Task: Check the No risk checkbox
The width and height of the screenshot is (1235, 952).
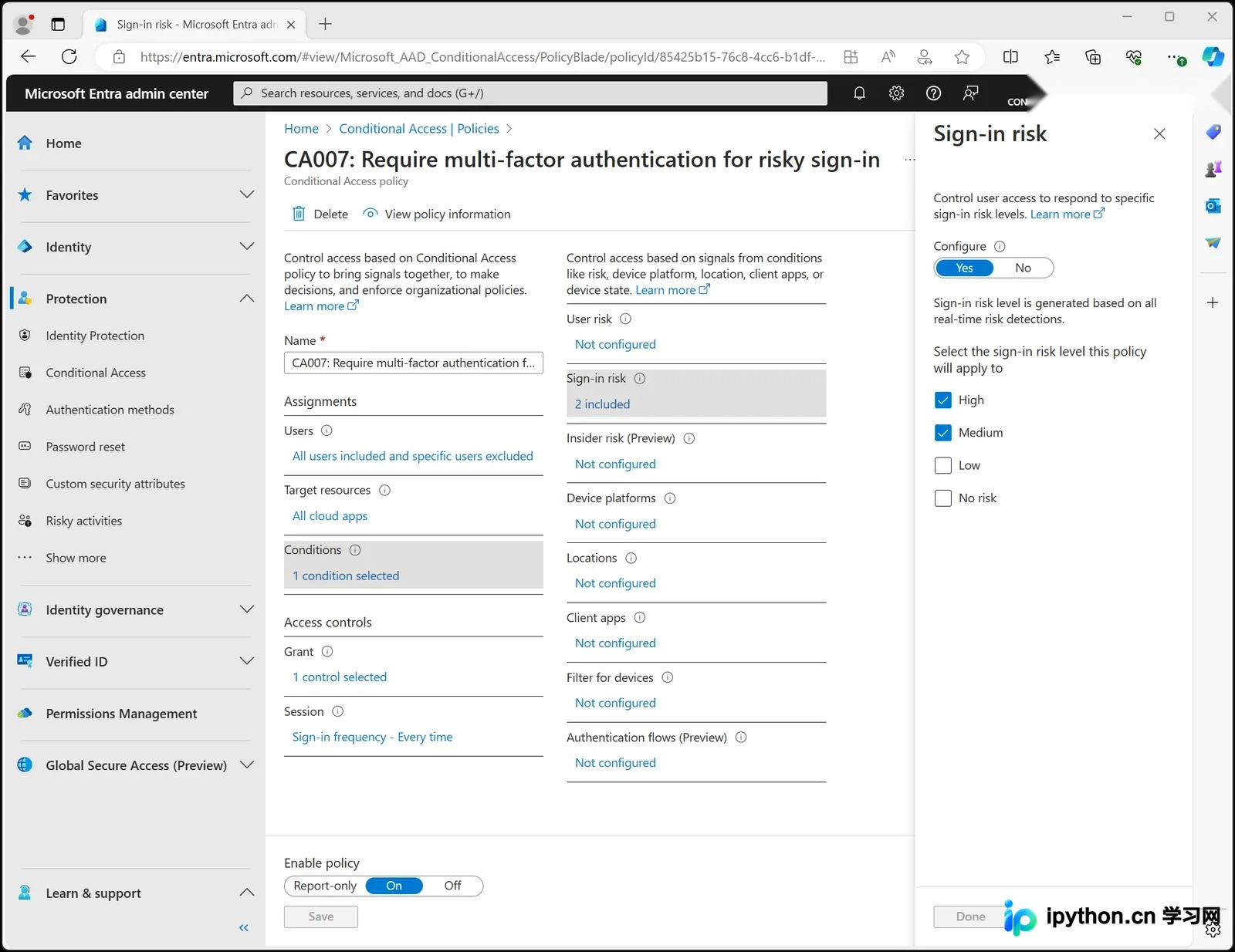Action: (x=942, y=498)
